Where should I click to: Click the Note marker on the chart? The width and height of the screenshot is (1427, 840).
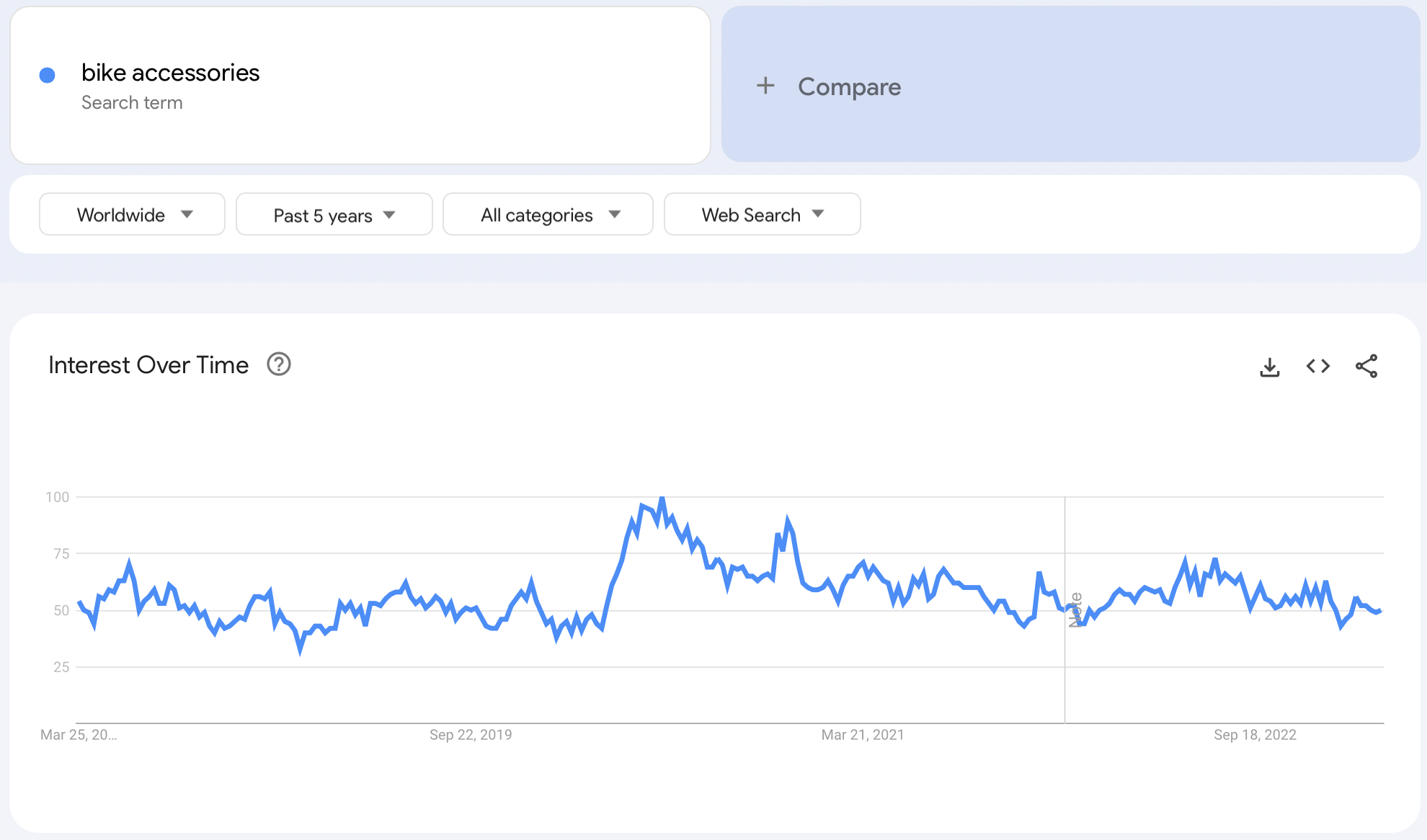tap(1075, 609)
